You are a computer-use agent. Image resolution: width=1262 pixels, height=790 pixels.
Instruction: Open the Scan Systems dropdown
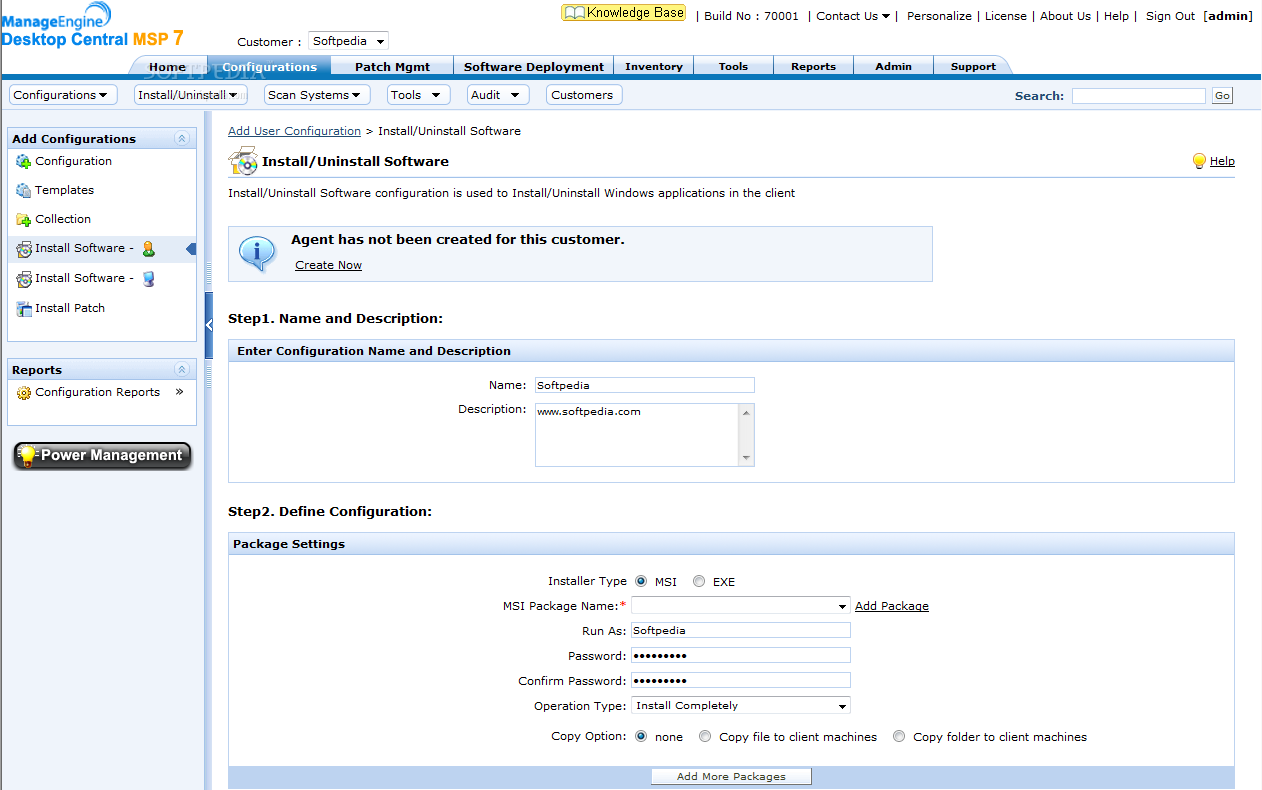point(317,95)
